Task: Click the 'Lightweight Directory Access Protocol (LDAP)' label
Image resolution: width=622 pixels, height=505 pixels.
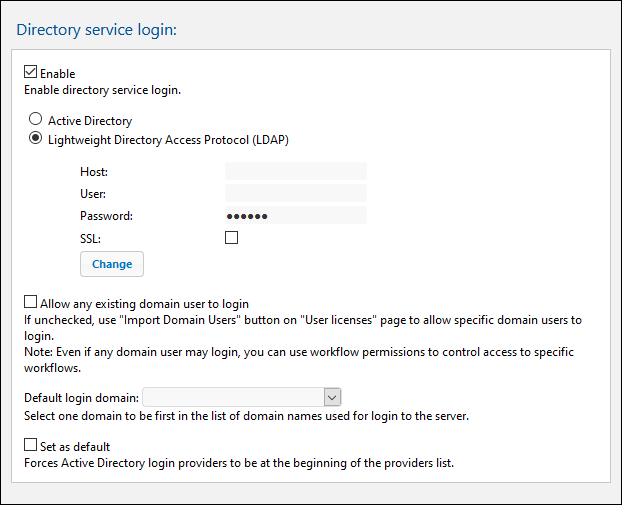Action: [x=168, y=139]
